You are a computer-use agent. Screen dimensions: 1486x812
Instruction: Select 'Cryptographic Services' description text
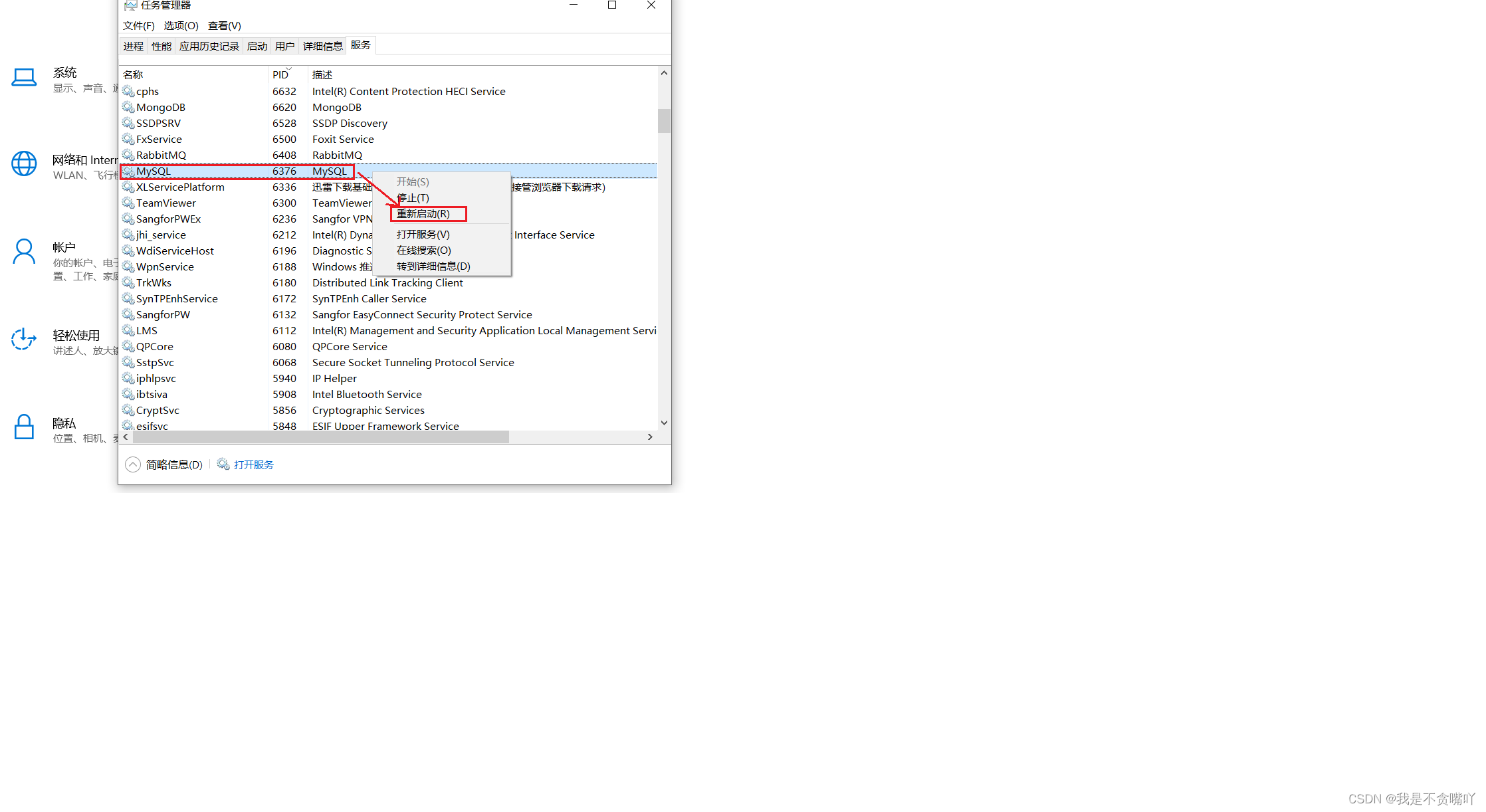[368, 410]
